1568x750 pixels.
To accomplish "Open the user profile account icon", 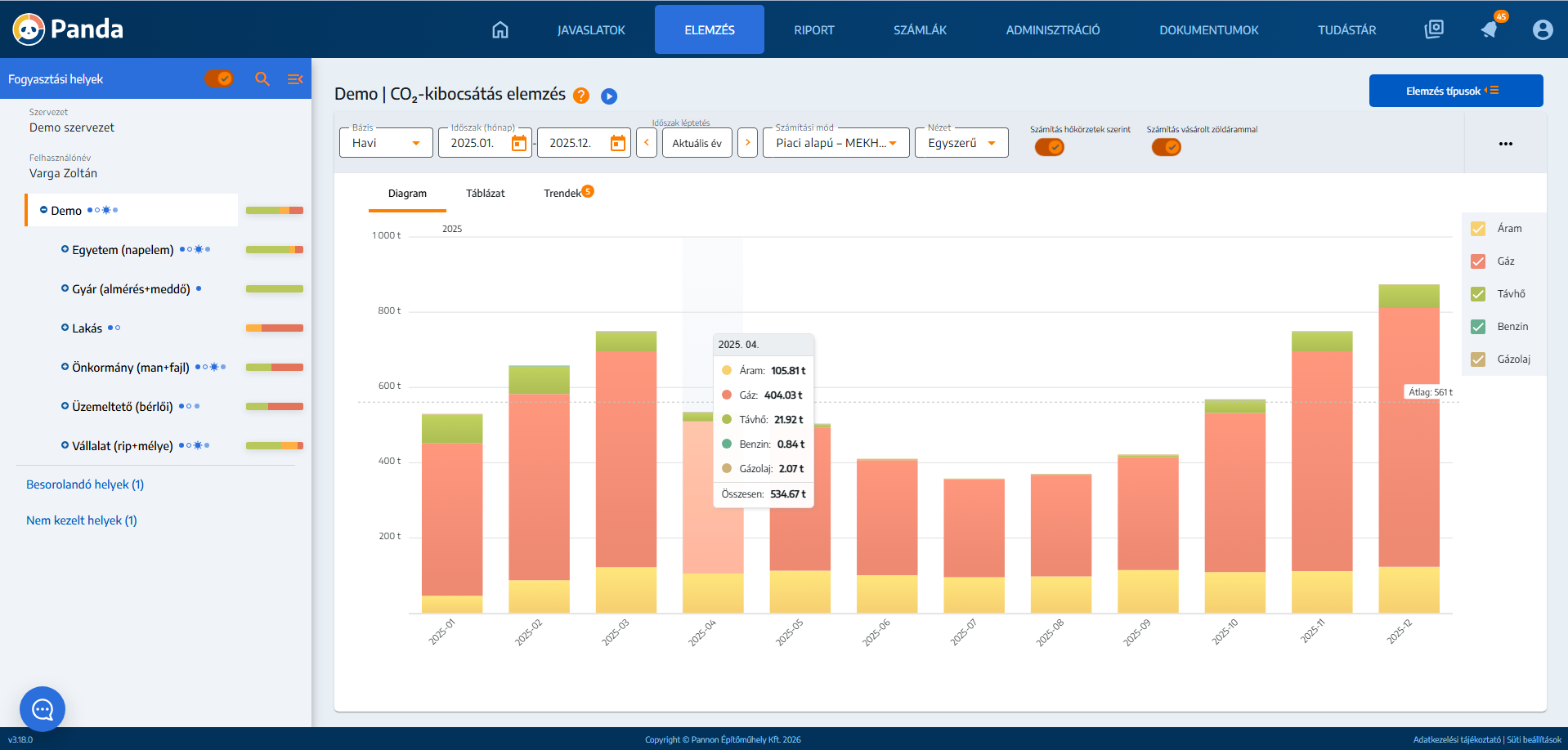I will tap(1542, 30).
